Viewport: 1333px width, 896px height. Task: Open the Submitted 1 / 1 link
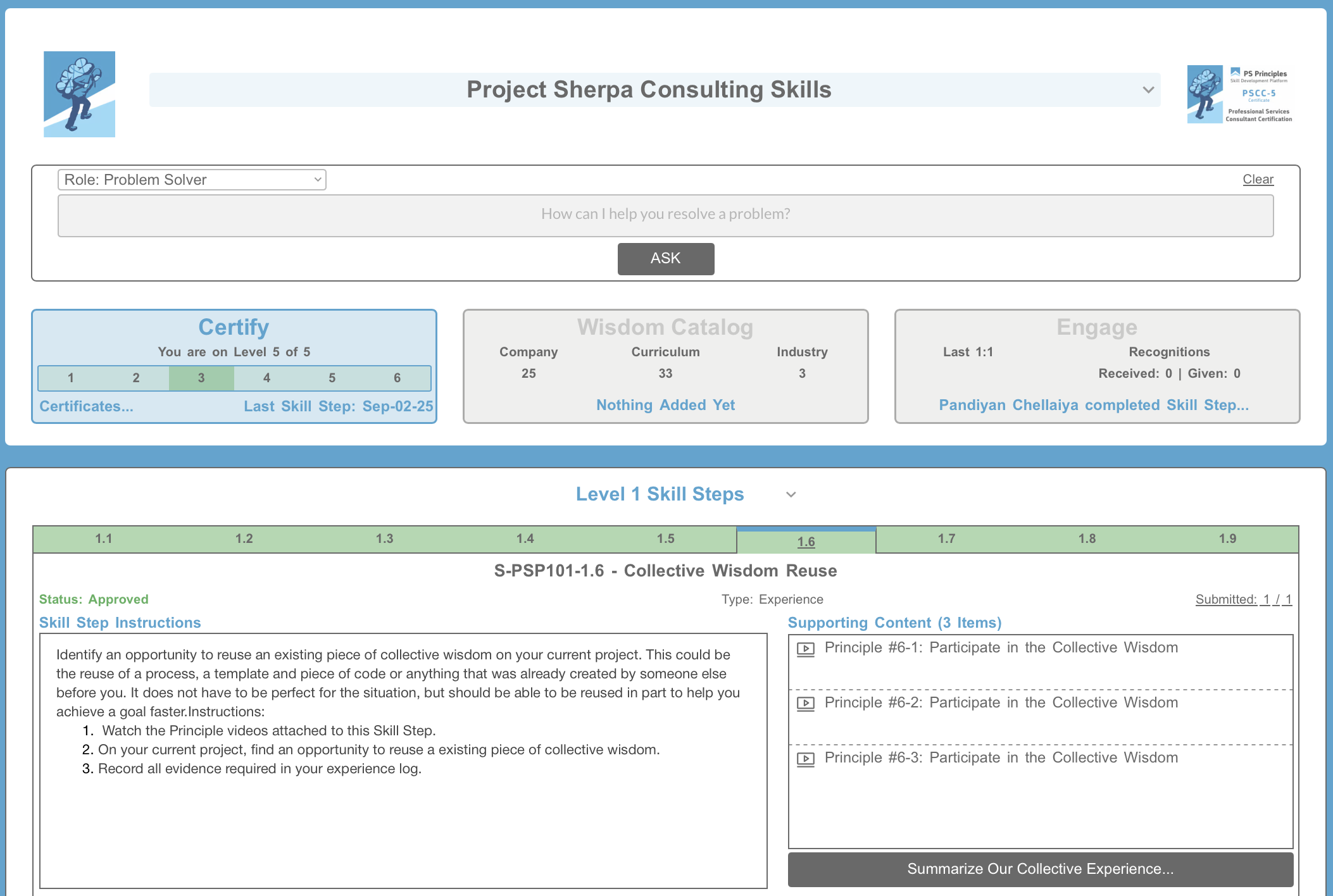tap(1243, 599)
